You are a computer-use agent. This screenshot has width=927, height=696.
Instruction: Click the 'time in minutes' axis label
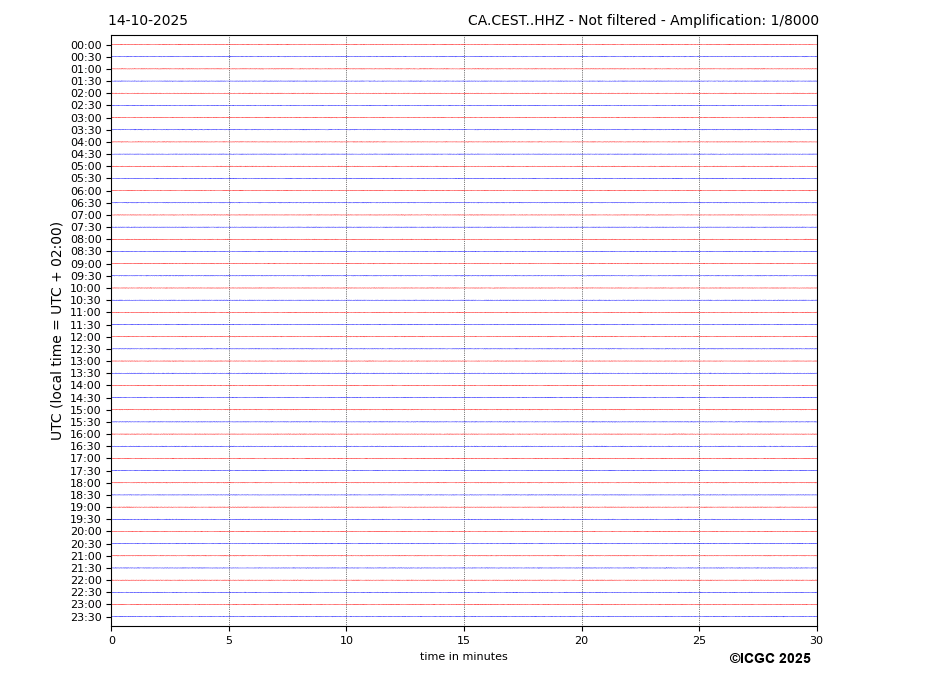tap(463, 657)
